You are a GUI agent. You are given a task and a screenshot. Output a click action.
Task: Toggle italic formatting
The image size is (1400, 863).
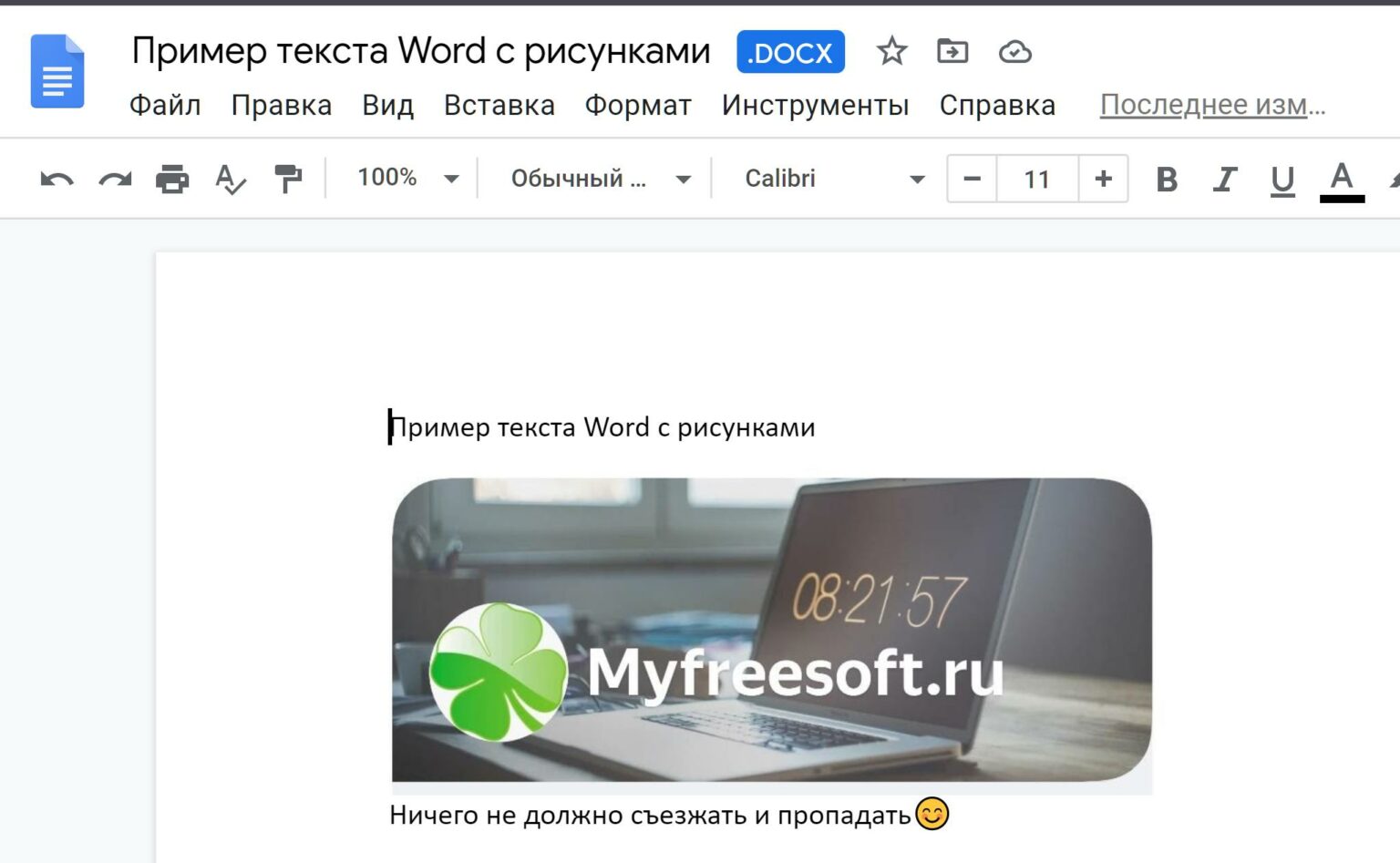point(1224,180)
